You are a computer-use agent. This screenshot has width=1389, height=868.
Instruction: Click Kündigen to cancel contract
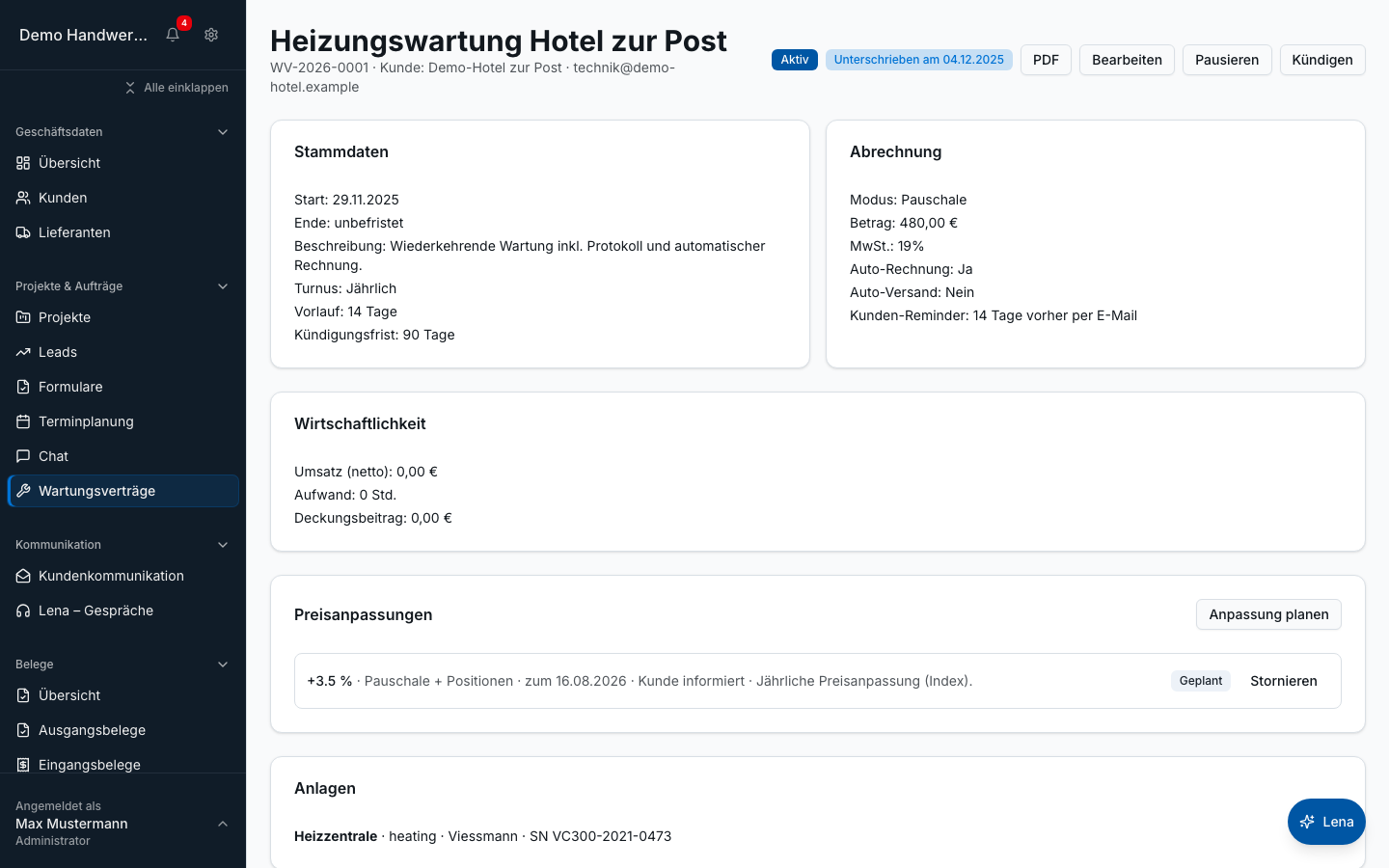(x=1322, y=60)
